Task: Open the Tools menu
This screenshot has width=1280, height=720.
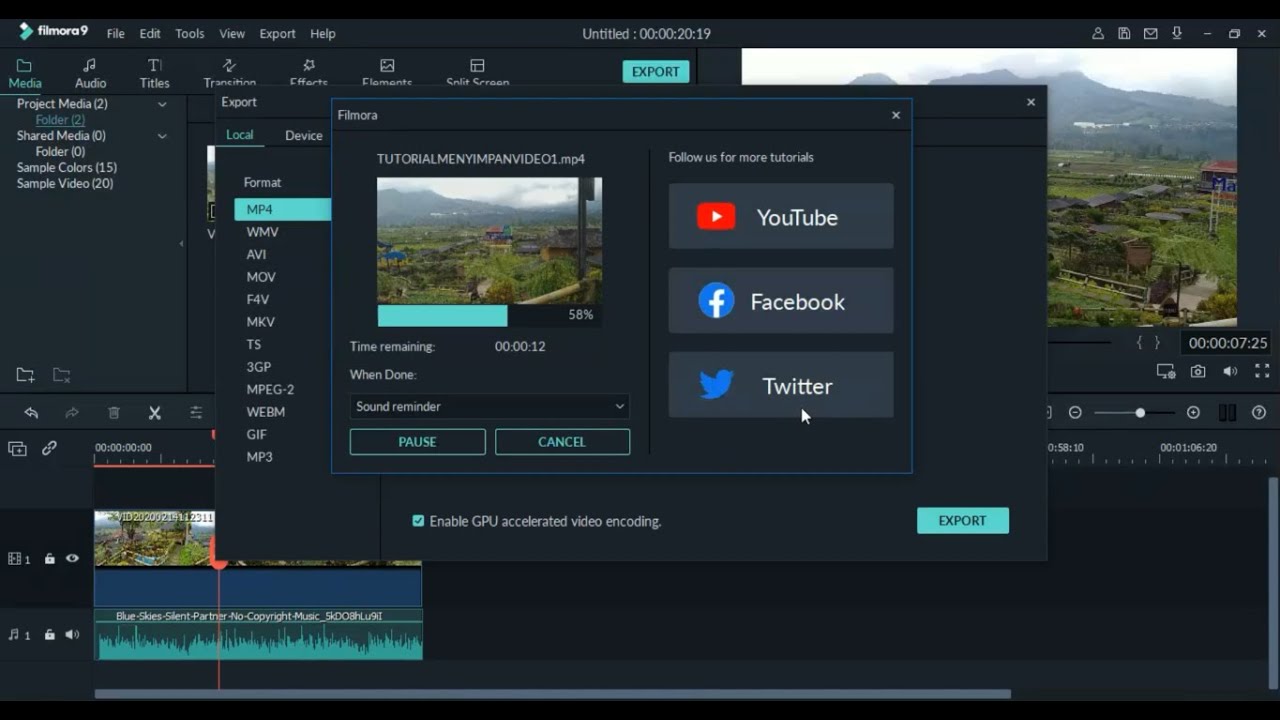Action: point(190,33)
